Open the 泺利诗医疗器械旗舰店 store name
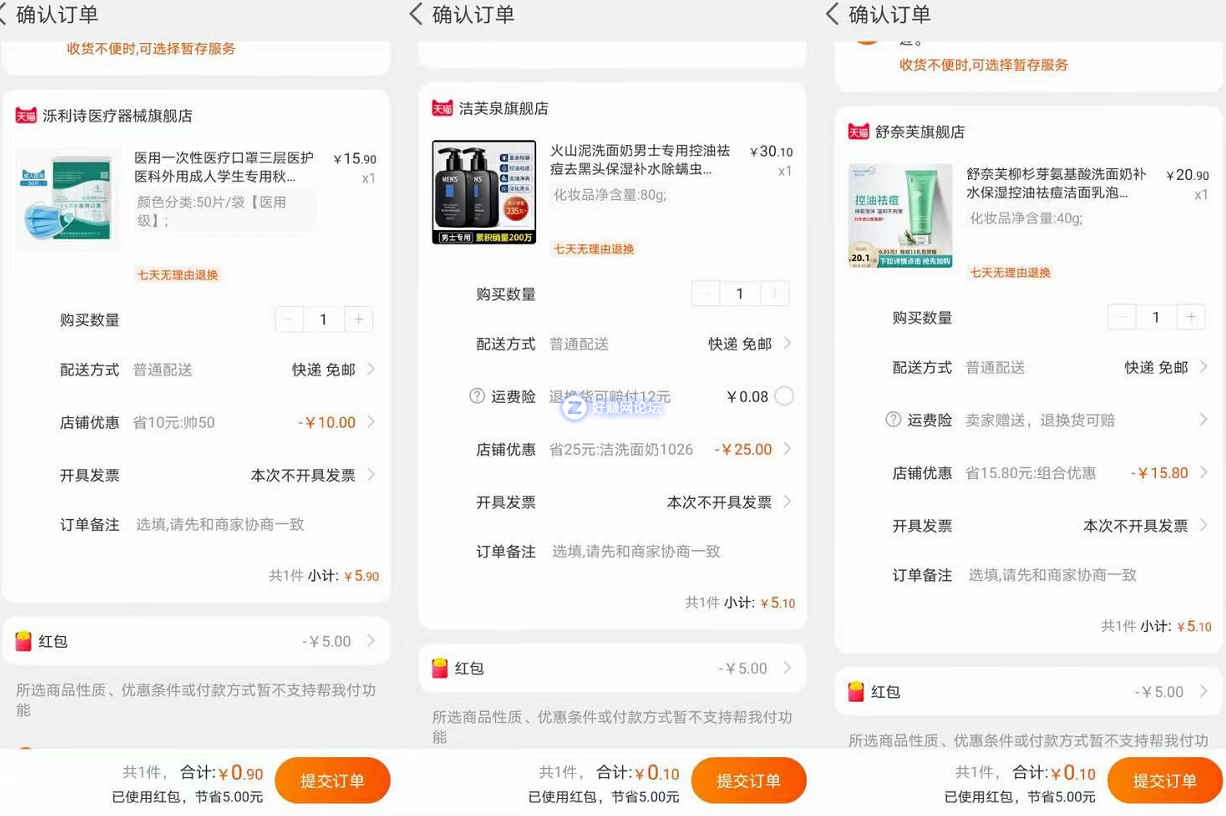 (x=117, y=116)
